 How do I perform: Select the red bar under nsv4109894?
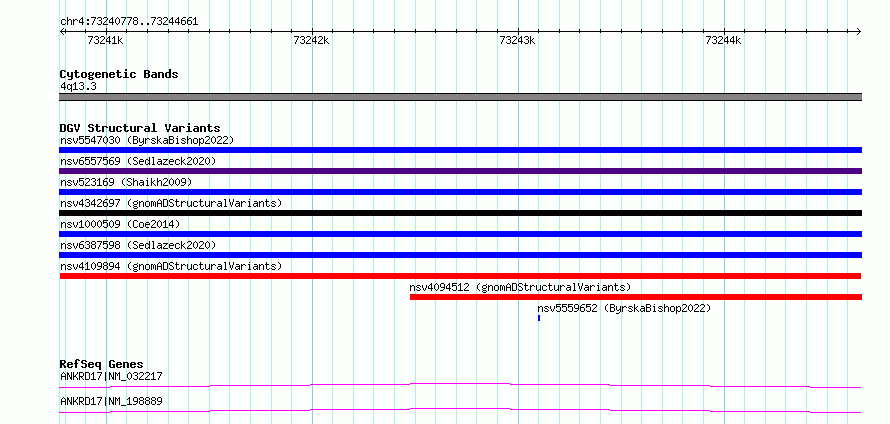460,276
